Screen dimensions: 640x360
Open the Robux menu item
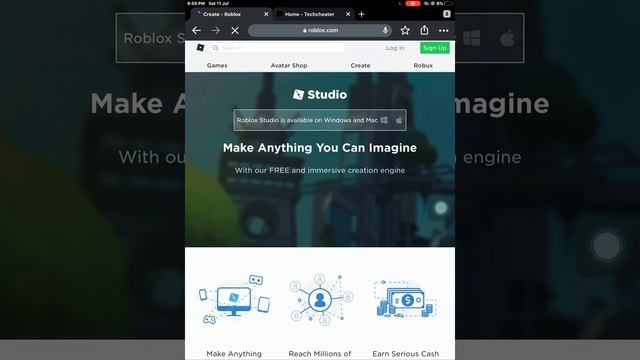click(x=423, y=65)
